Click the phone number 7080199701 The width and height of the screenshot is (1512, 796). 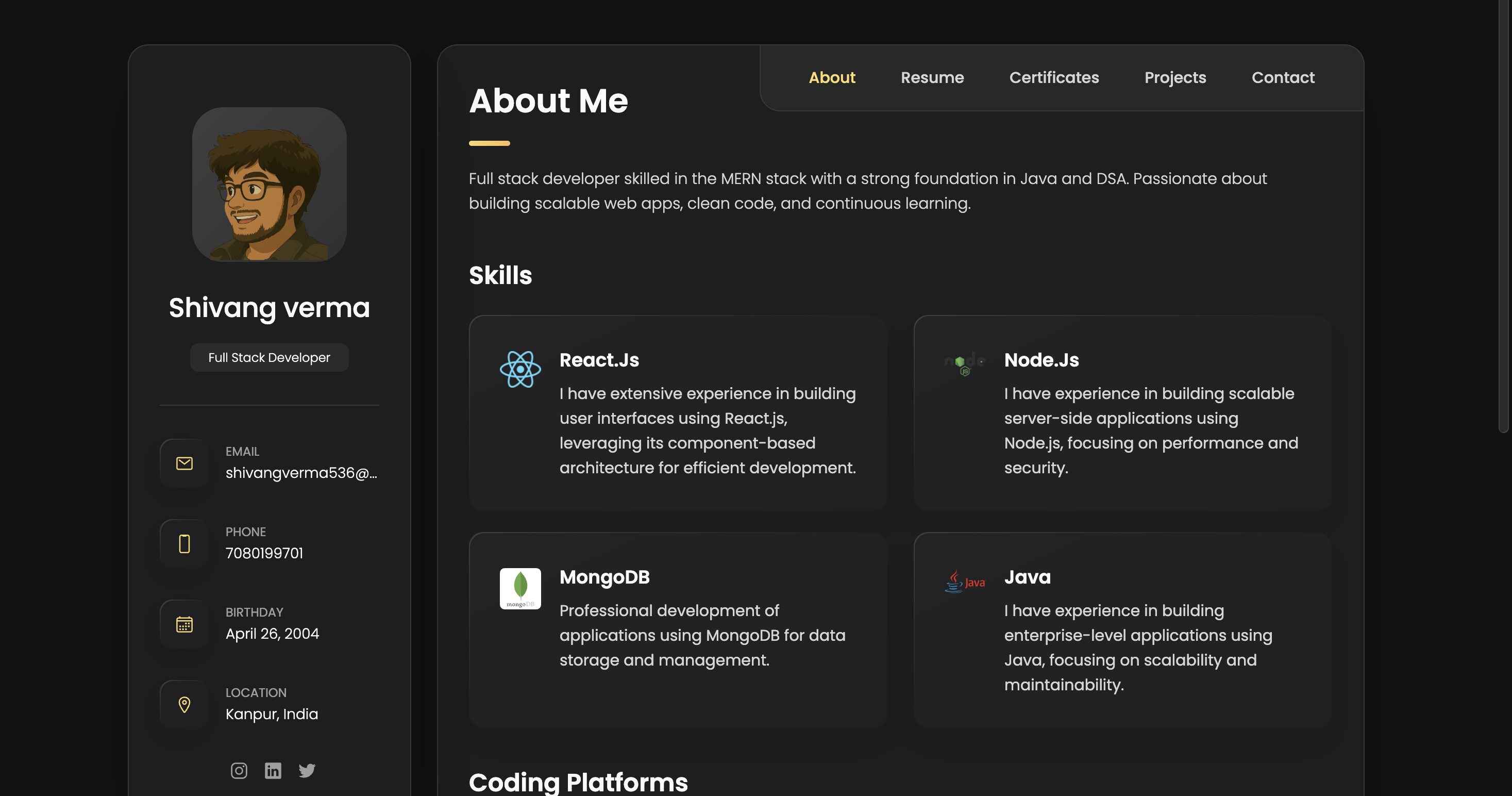(264, 553)
